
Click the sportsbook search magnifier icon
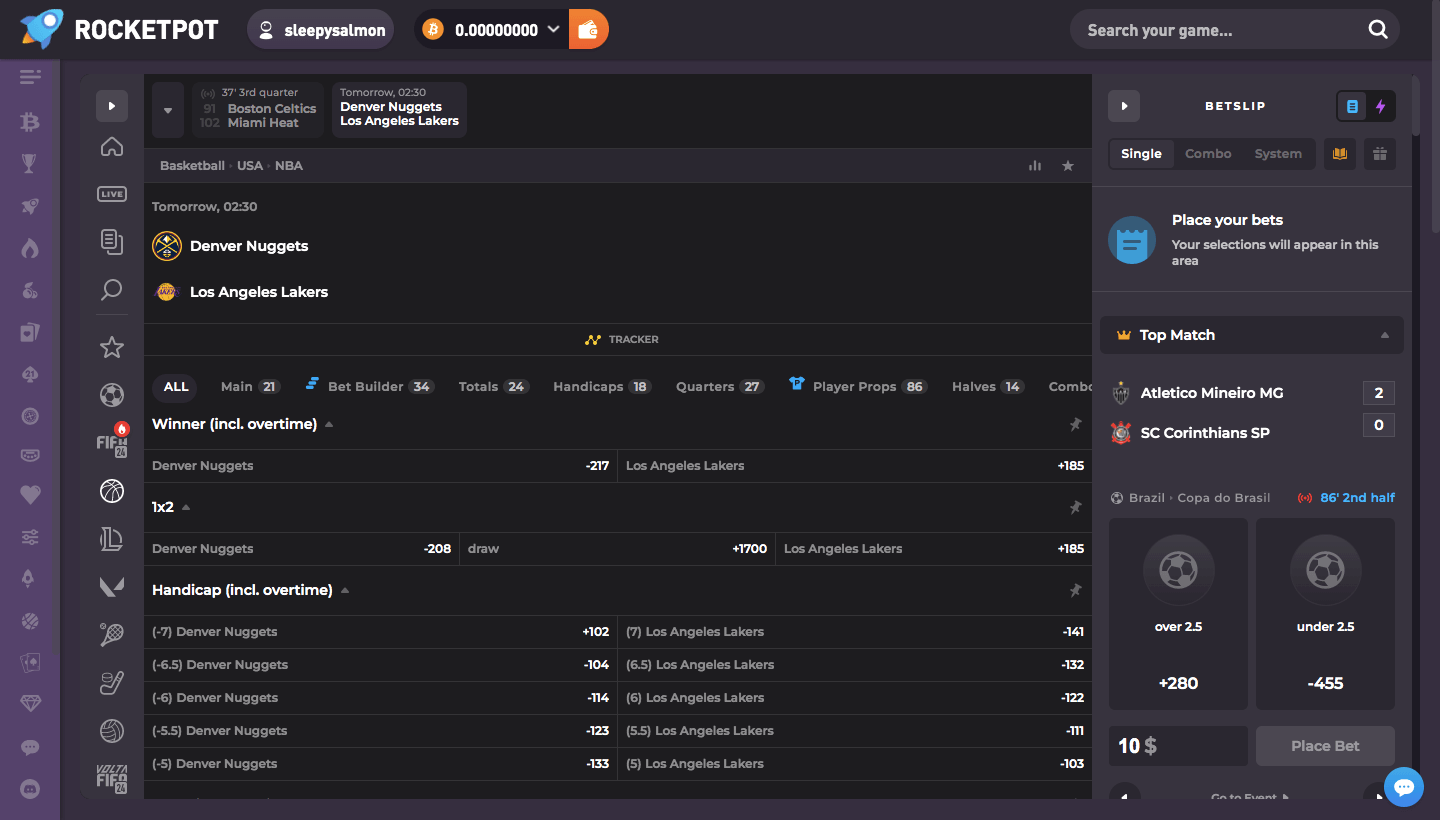pyautogui.click(x=112, y=290)
